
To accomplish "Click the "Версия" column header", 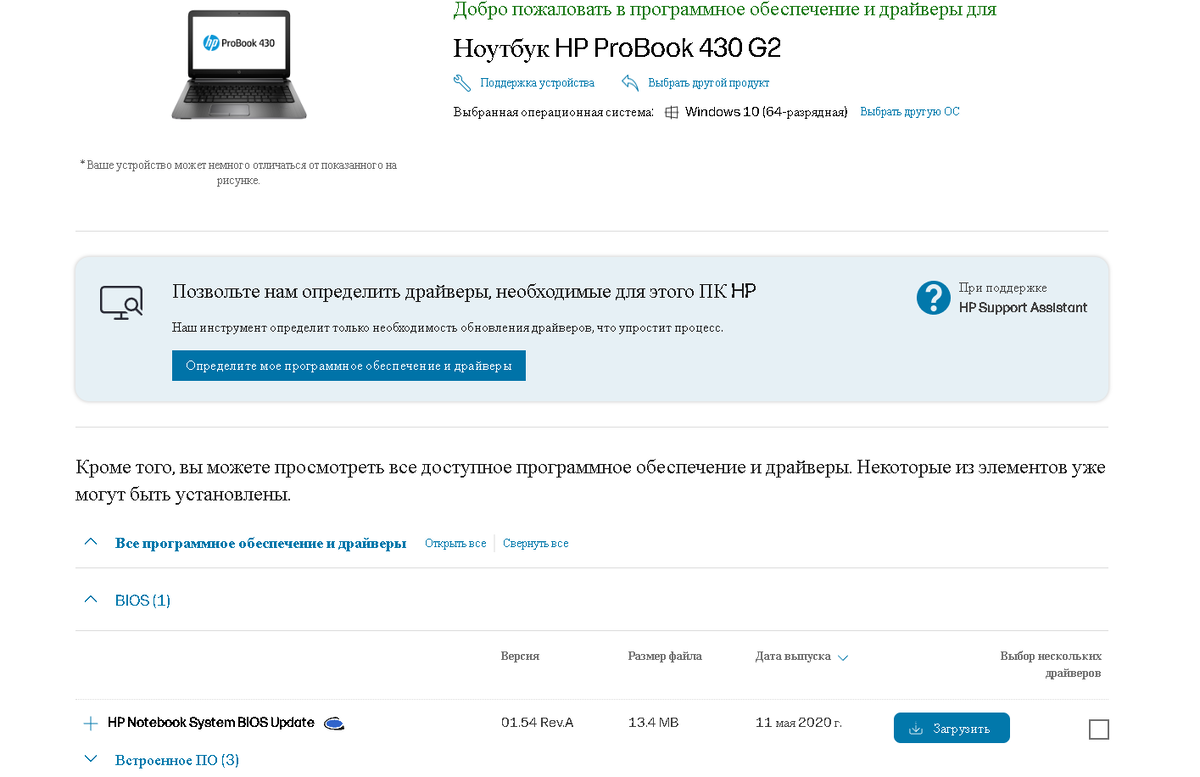I will point(520,656).
